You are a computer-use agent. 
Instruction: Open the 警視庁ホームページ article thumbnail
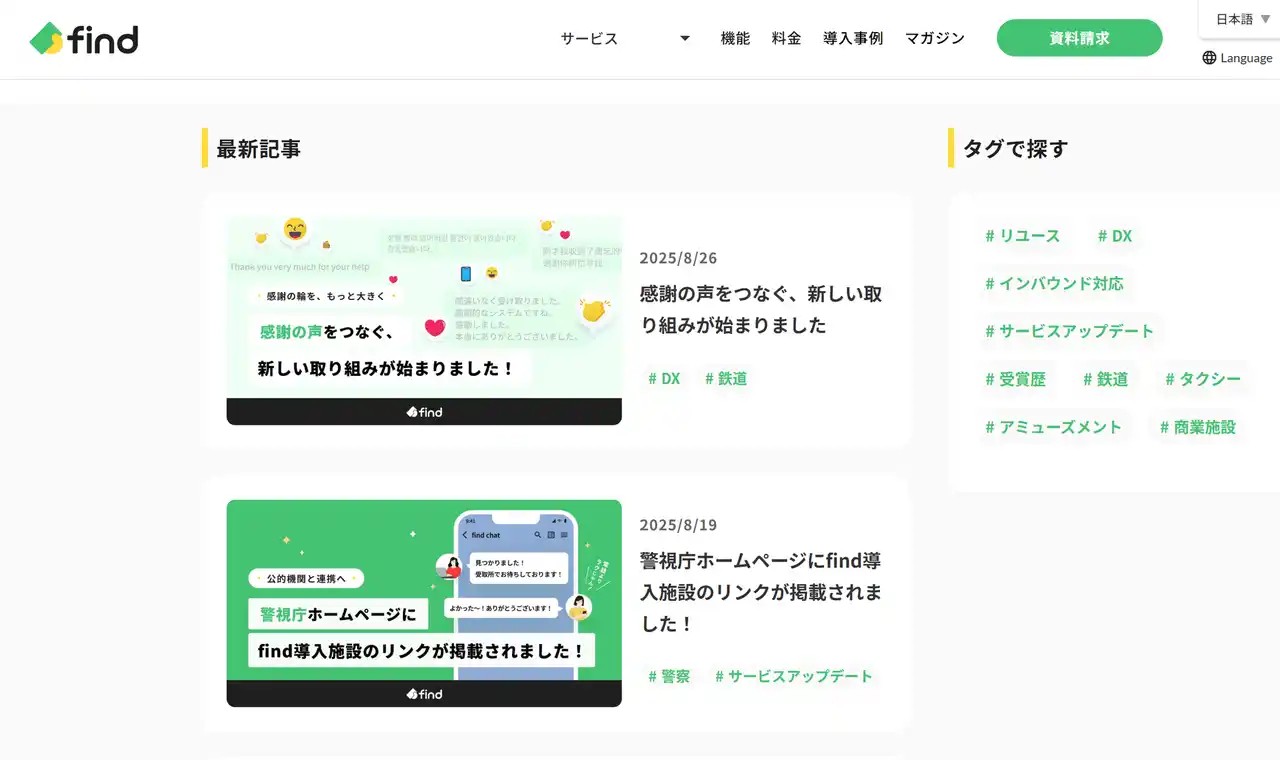[424, 603]
